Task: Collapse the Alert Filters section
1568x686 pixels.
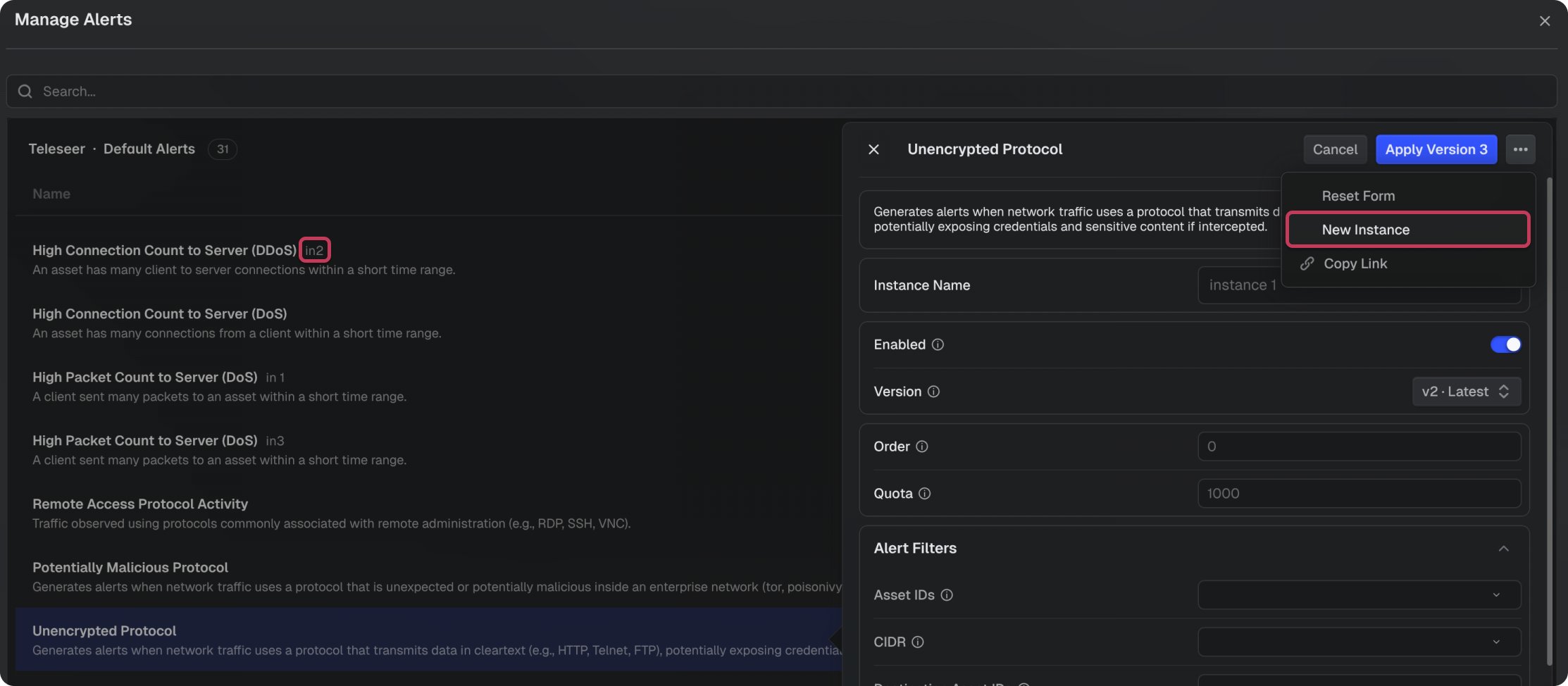Action: [1504, 549]
